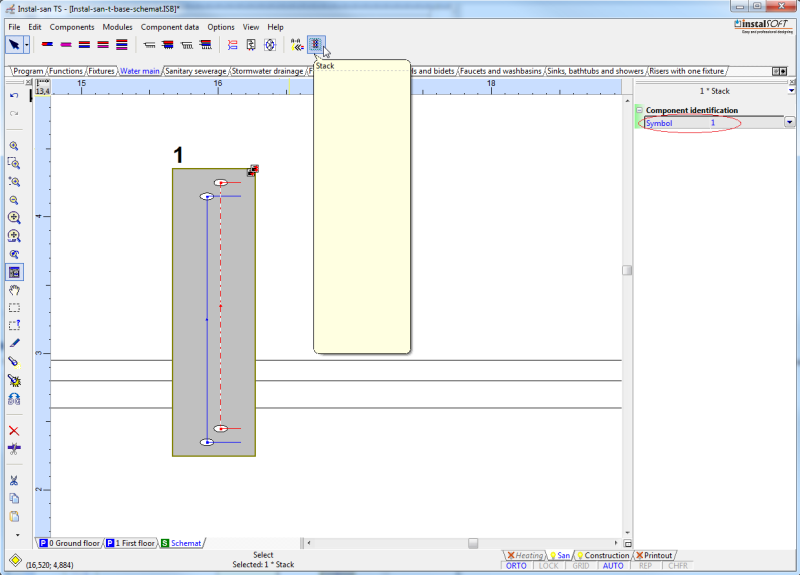Open the View menu
Viewport: 800px width, 575px height.
coord(251,27)
